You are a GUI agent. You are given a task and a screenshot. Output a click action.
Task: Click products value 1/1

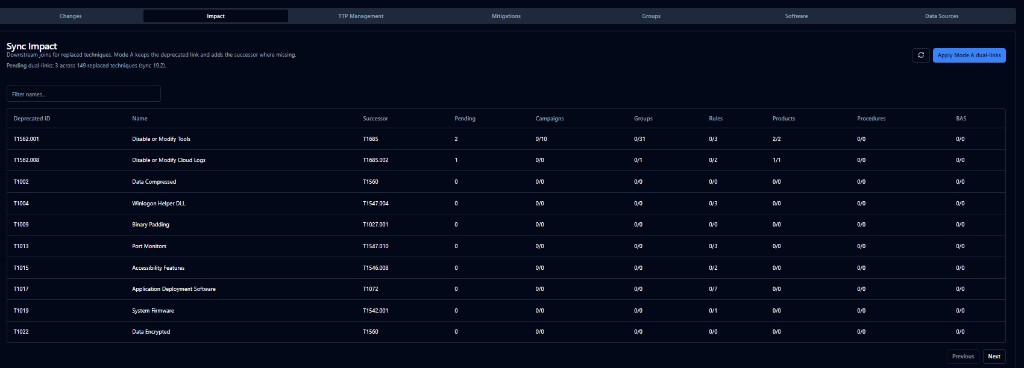pyautogui.click(x=776, y=161)
